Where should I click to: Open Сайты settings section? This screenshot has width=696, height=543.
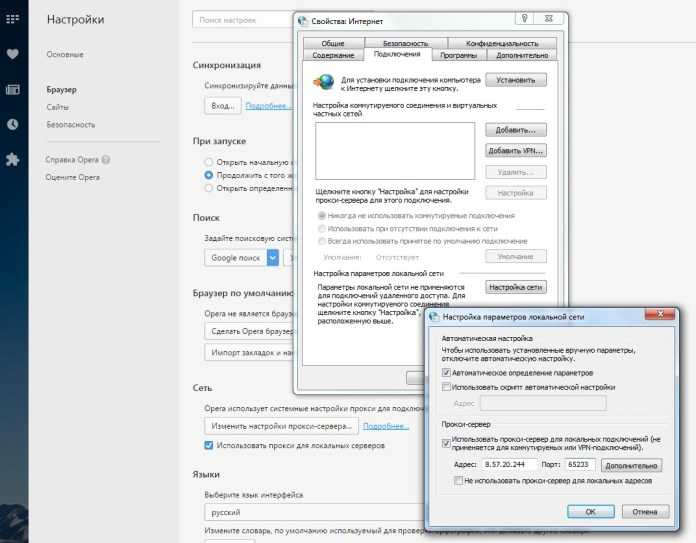[57, 107]
